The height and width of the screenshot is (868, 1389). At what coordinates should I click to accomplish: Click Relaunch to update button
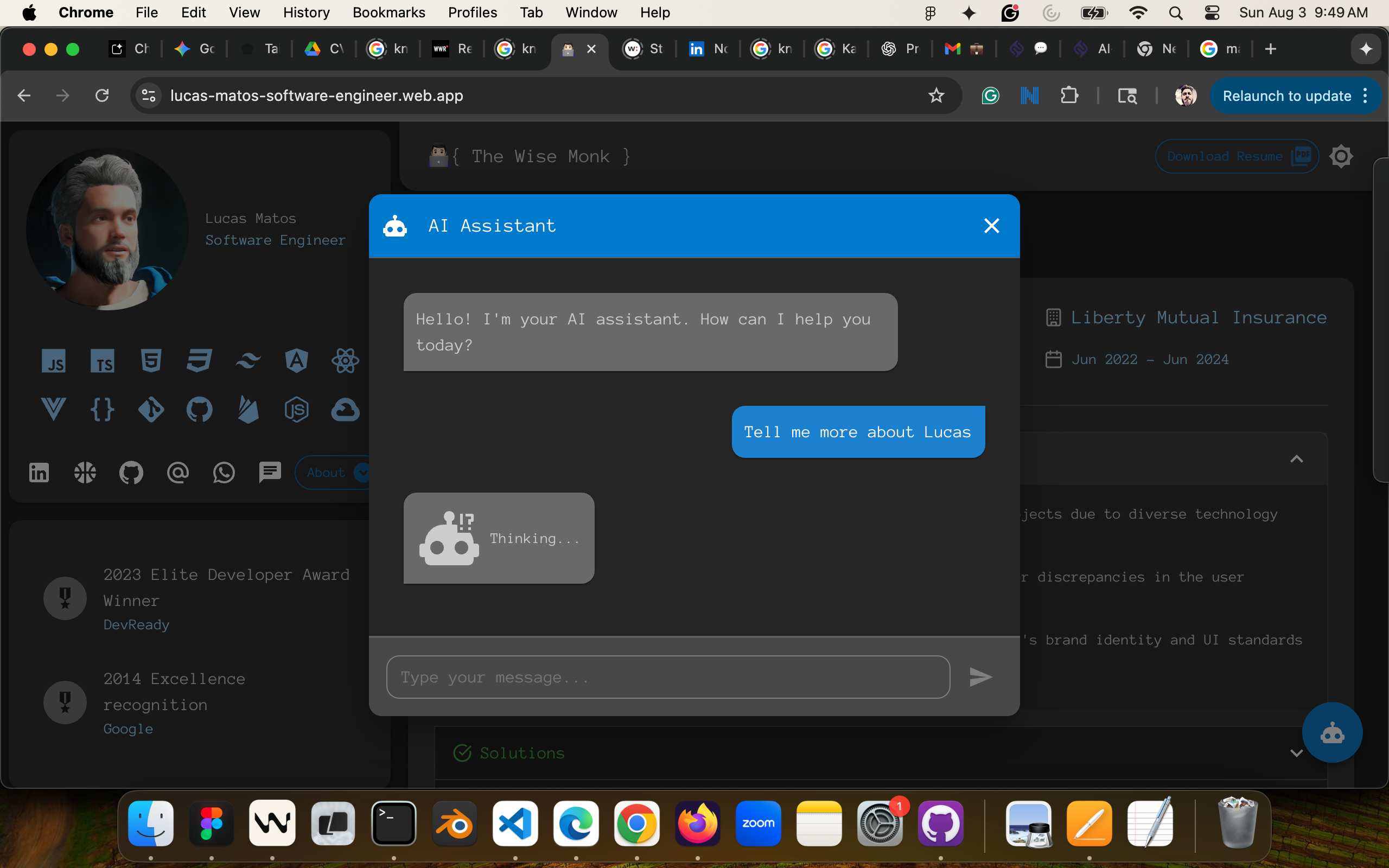pos(1286,96)
